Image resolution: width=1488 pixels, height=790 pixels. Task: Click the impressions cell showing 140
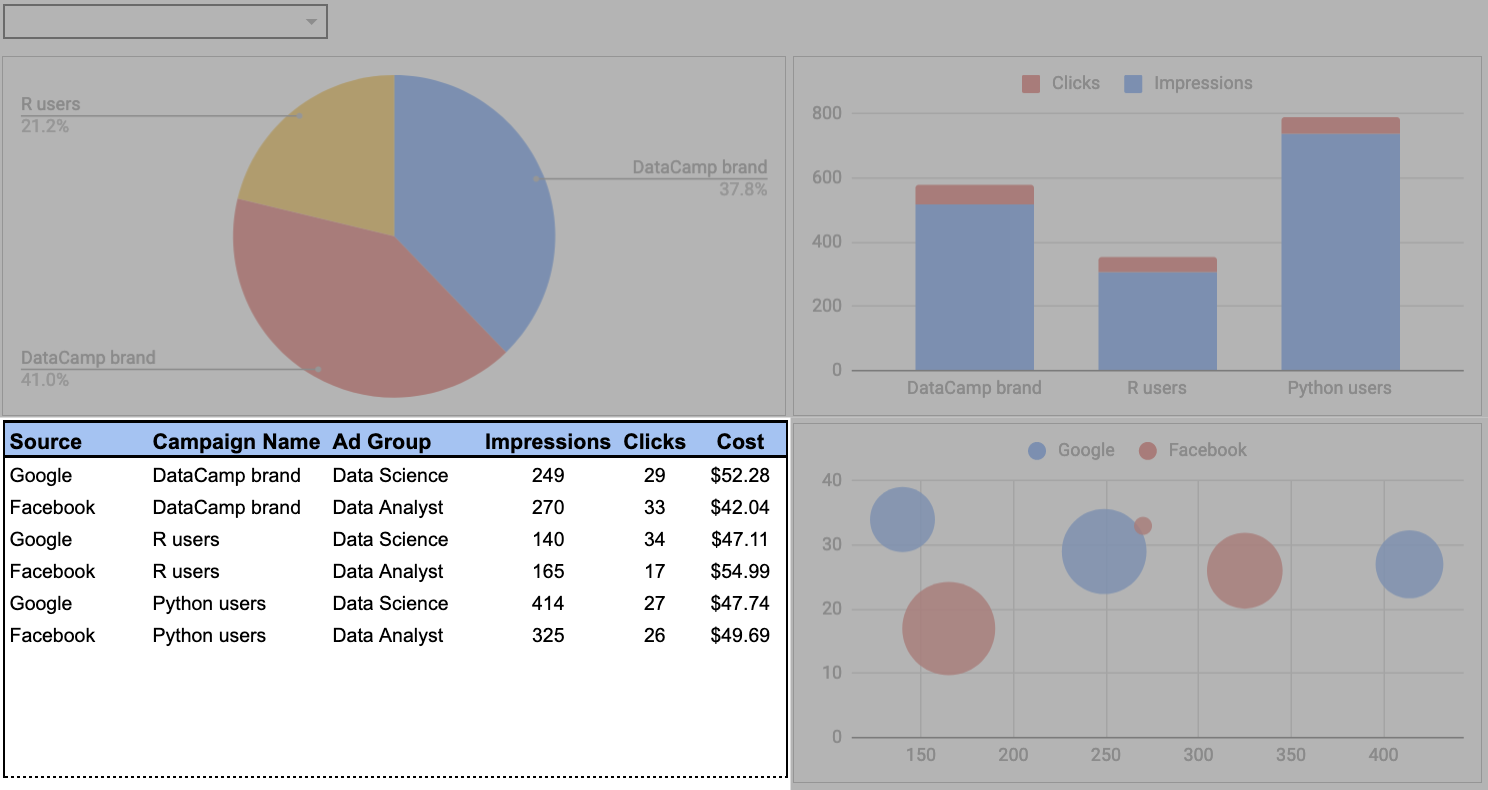[548, 539]
